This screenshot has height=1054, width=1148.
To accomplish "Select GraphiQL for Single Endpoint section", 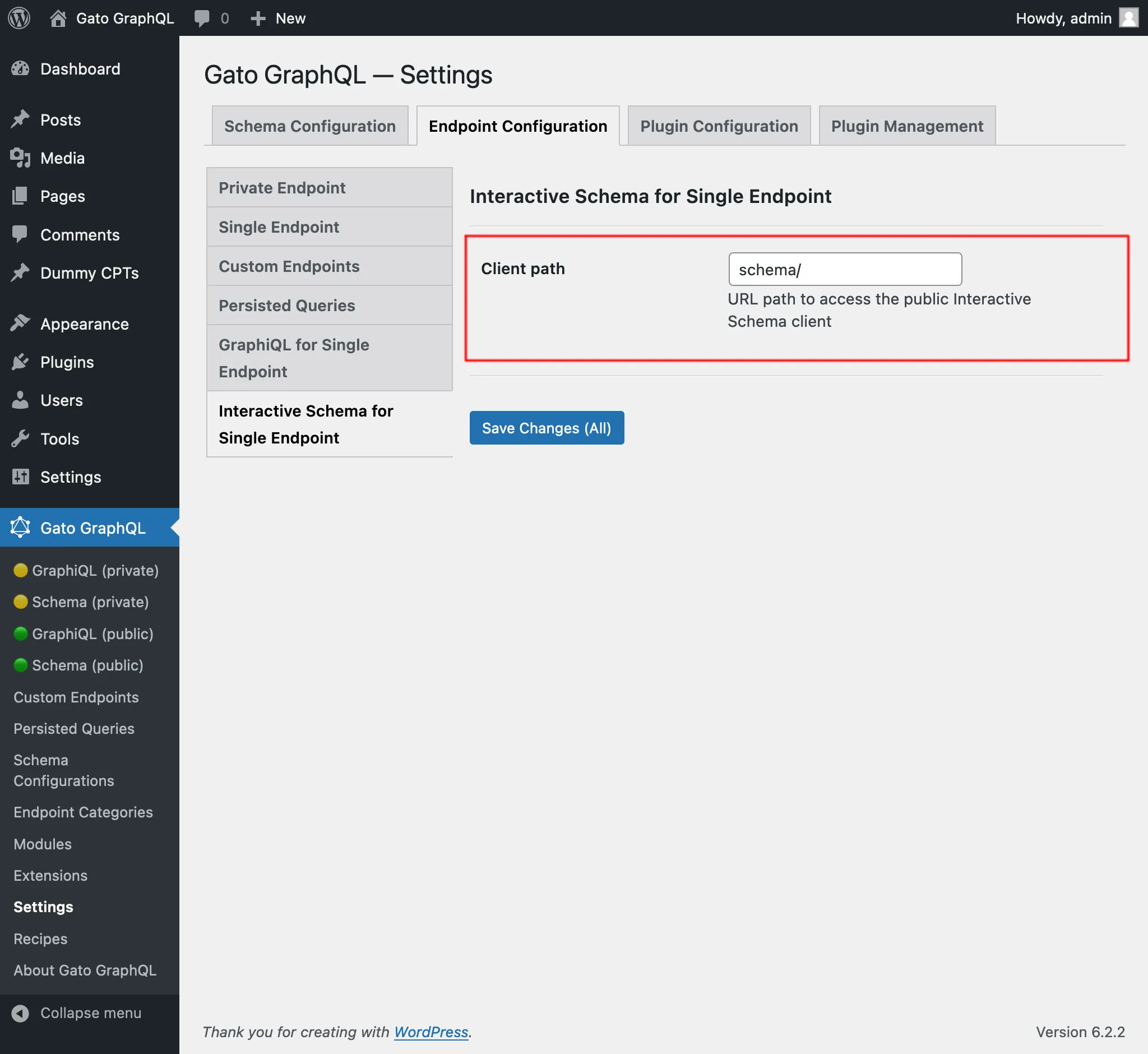I will (x=330, y=358).
